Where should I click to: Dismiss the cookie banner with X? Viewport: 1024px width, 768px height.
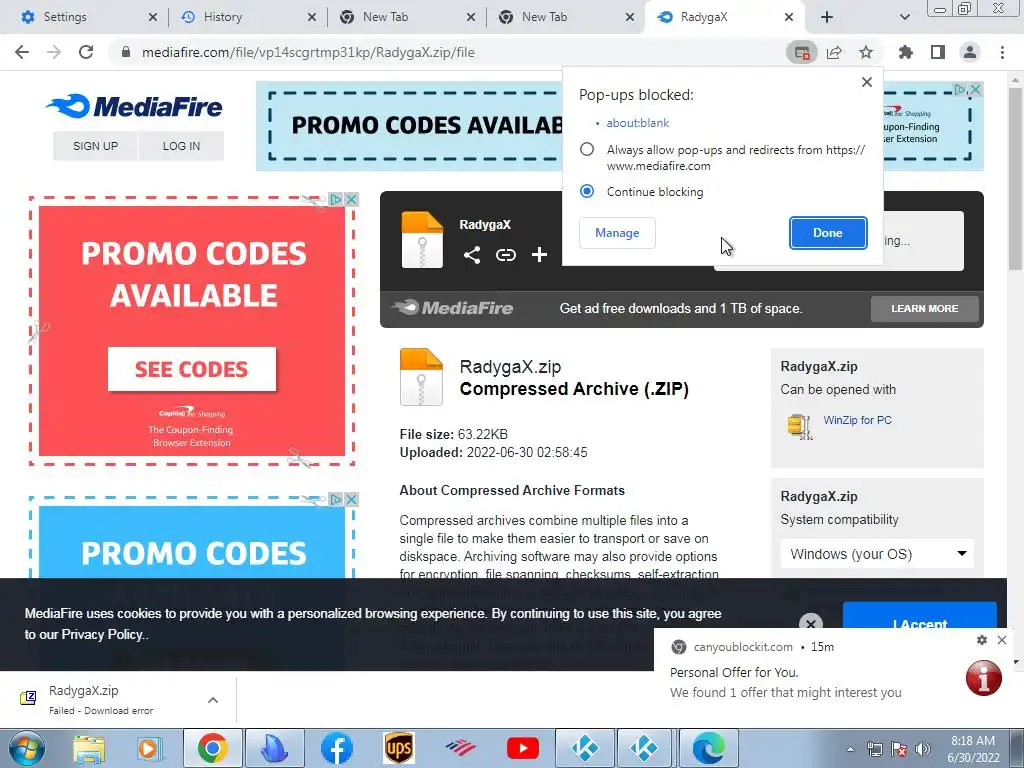810,622
